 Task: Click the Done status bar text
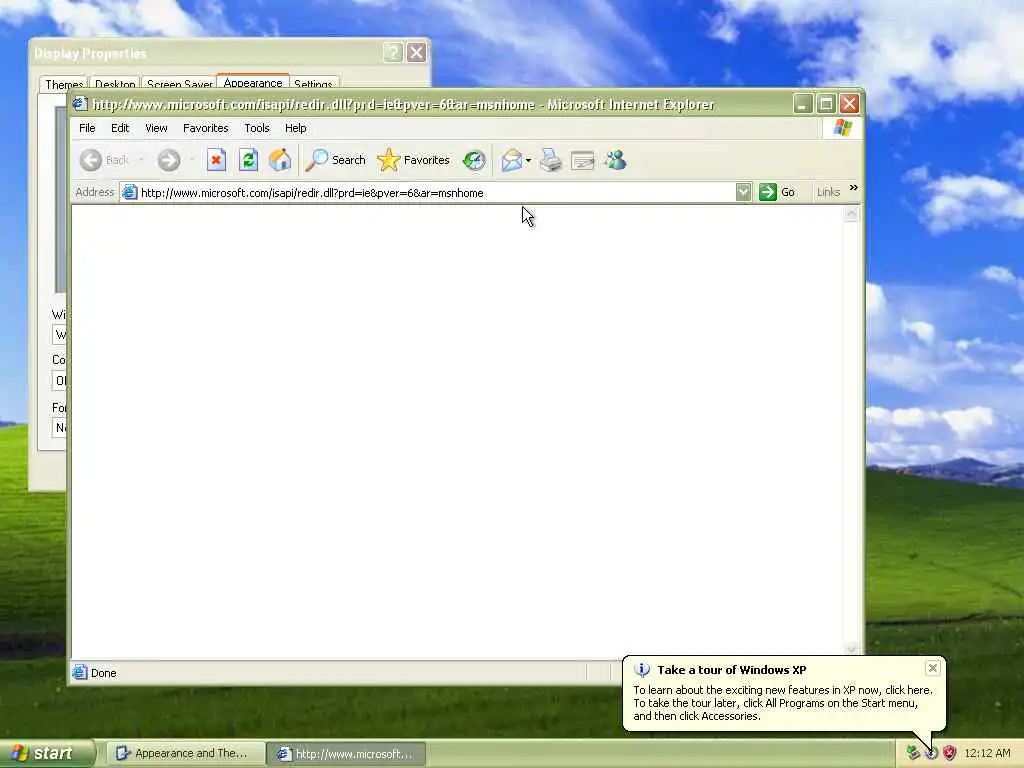pyautogui.click(x=103, y=673)
